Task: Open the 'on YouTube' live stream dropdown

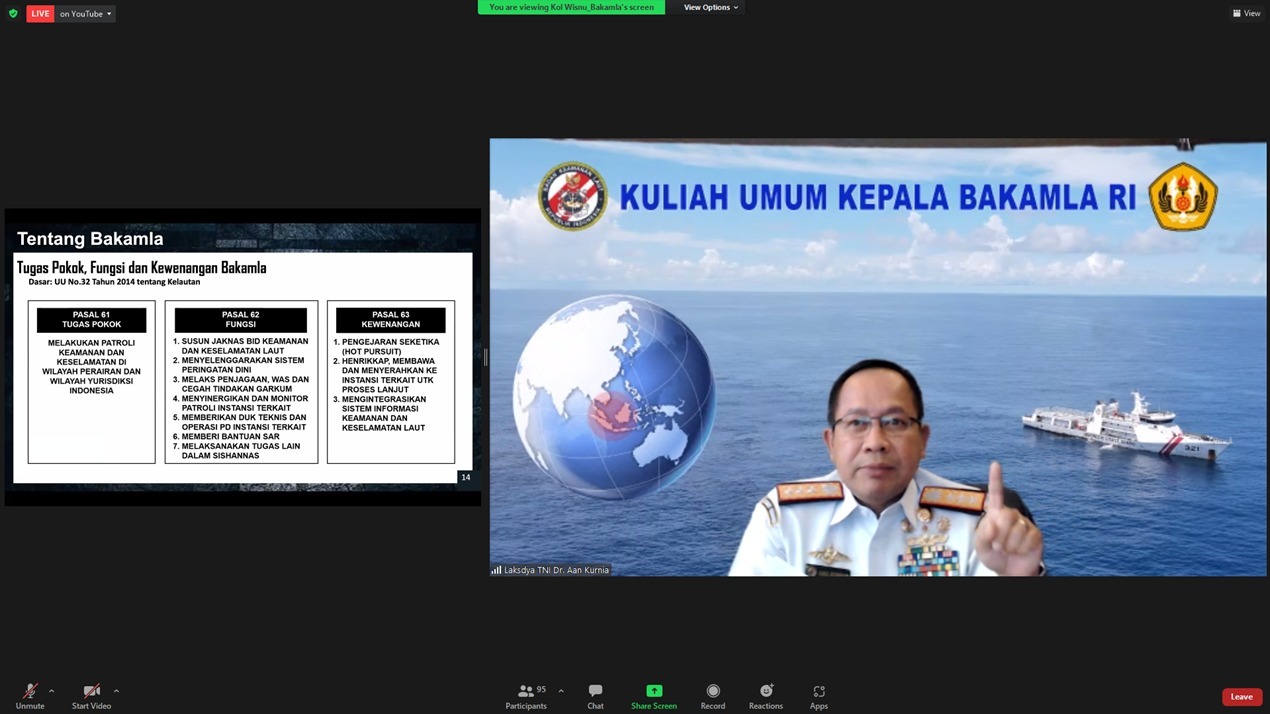Action: pyautogui.click(x=85, y=14)
